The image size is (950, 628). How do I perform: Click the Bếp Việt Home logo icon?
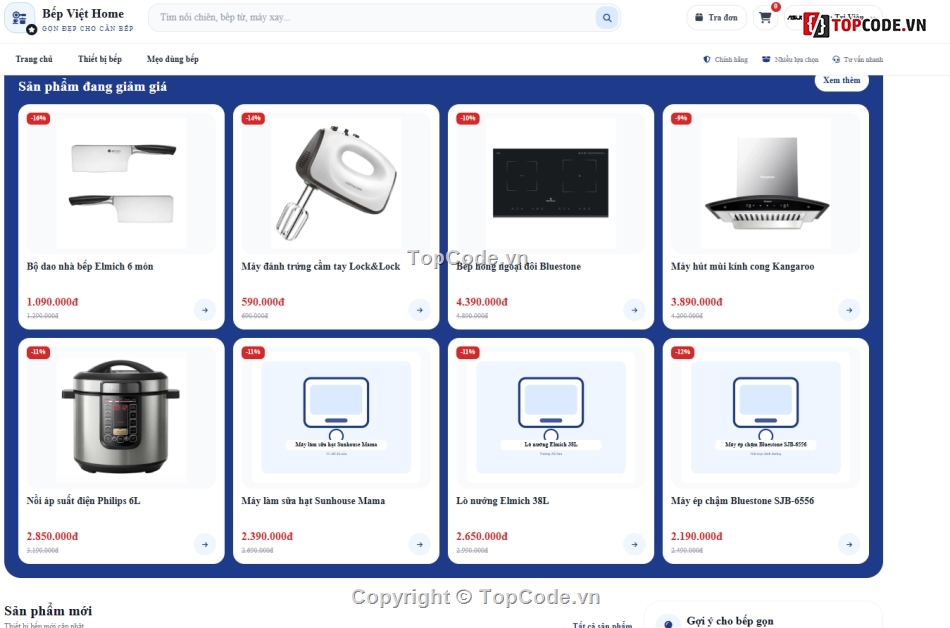(19, 18)
